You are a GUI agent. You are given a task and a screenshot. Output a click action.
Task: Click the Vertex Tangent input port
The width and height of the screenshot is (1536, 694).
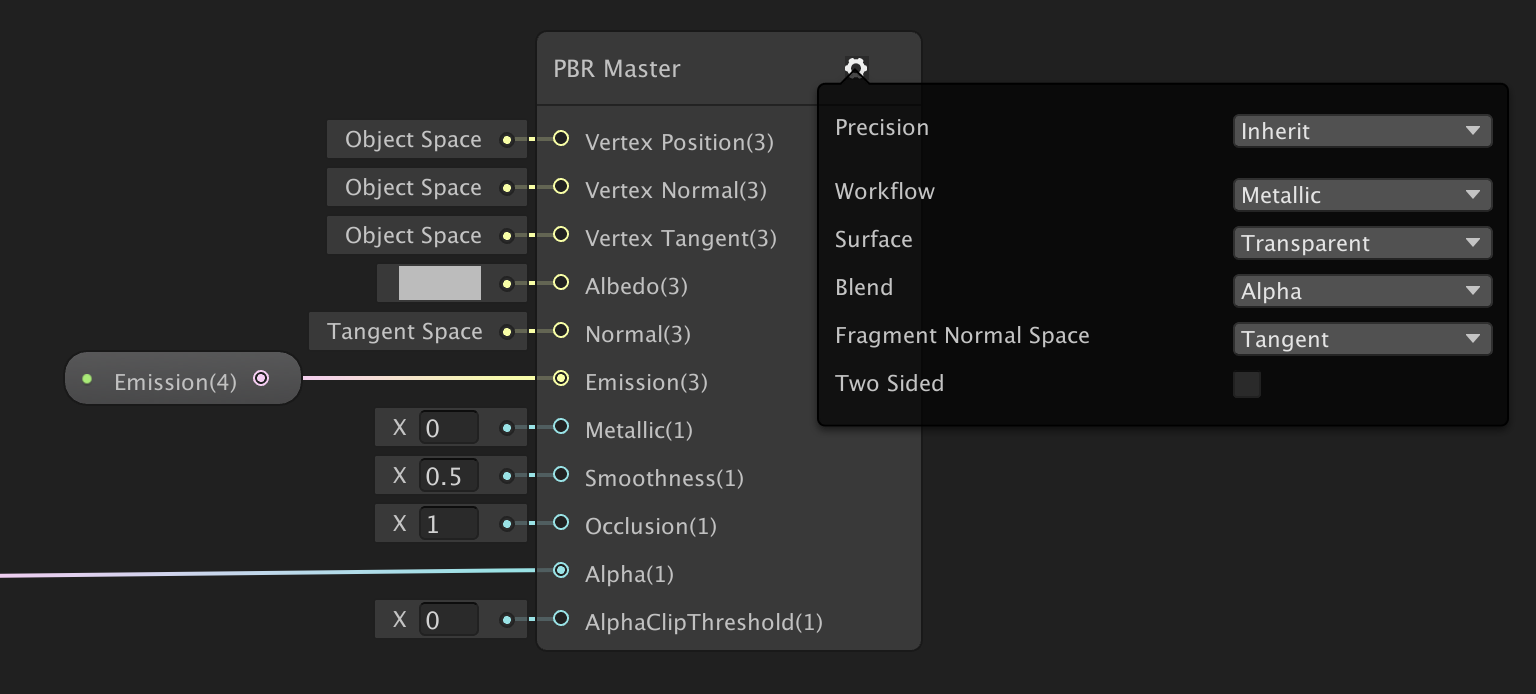(561, 235)
